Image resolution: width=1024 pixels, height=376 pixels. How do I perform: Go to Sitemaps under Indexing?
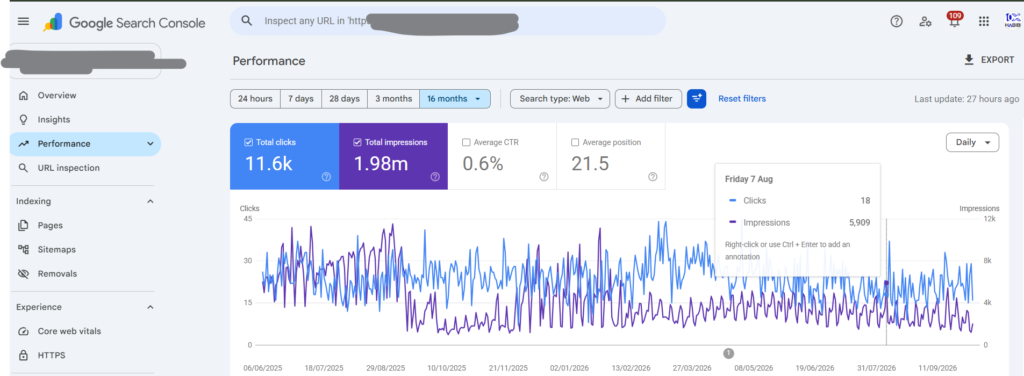(x=85, y=249)
